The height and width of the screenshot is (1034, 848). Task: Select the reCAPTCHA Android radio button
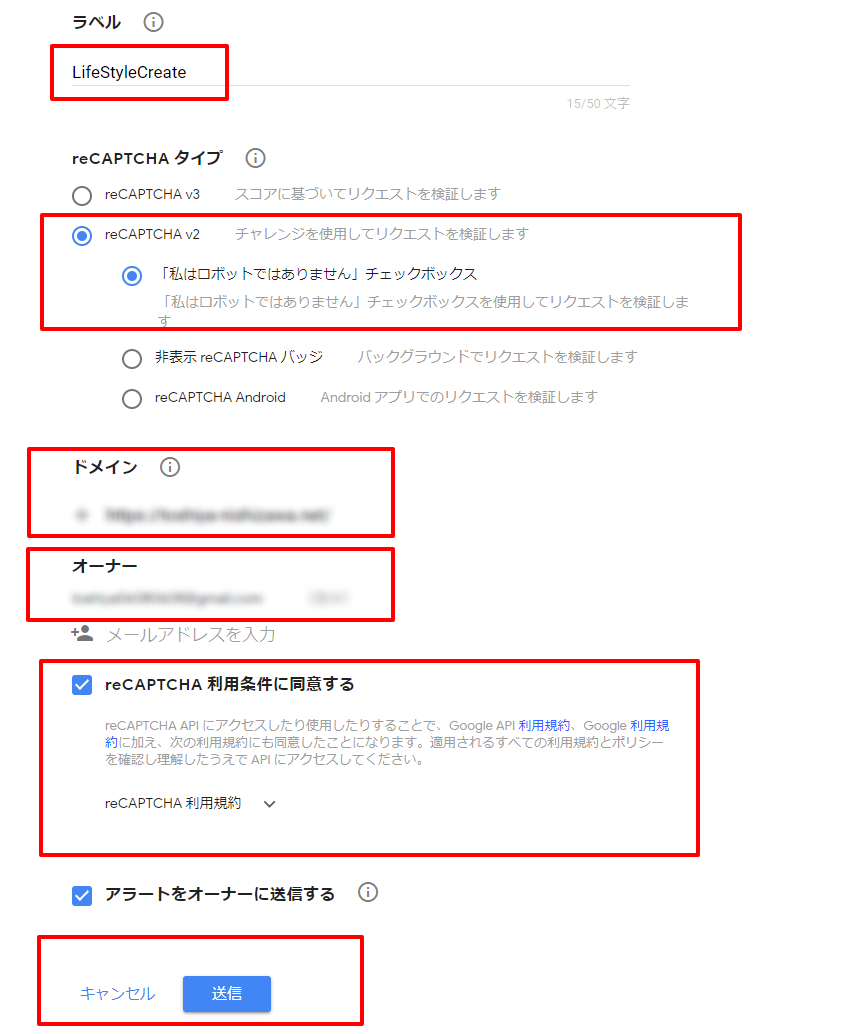pos(132,399)
